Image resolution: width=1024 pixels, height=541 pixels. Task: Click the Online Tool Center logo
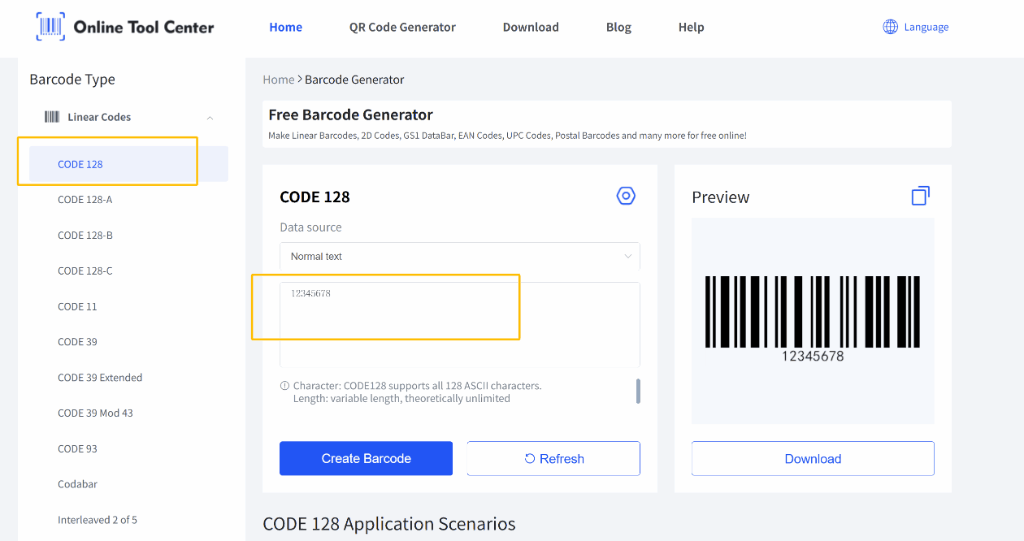pos(125,27)
